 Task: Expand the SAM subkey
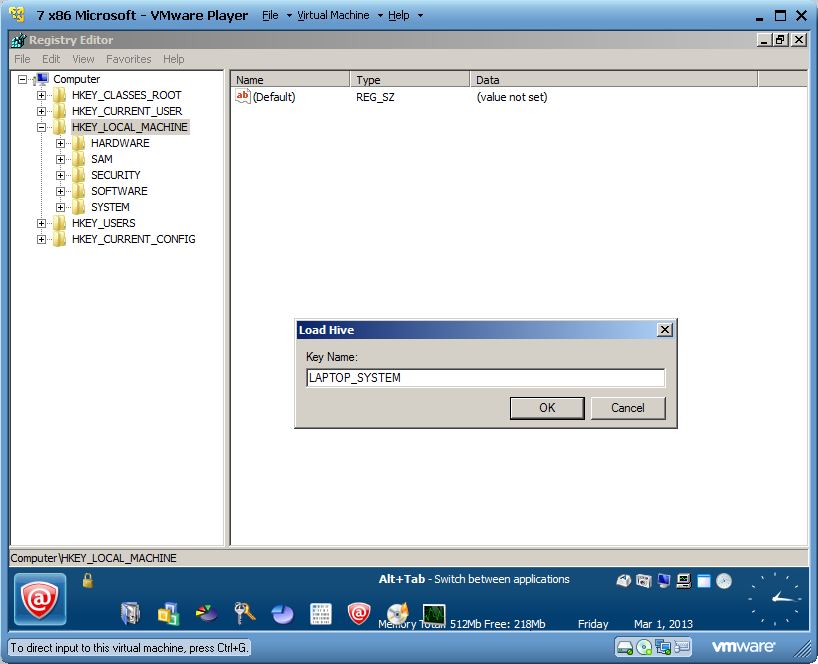61,159
